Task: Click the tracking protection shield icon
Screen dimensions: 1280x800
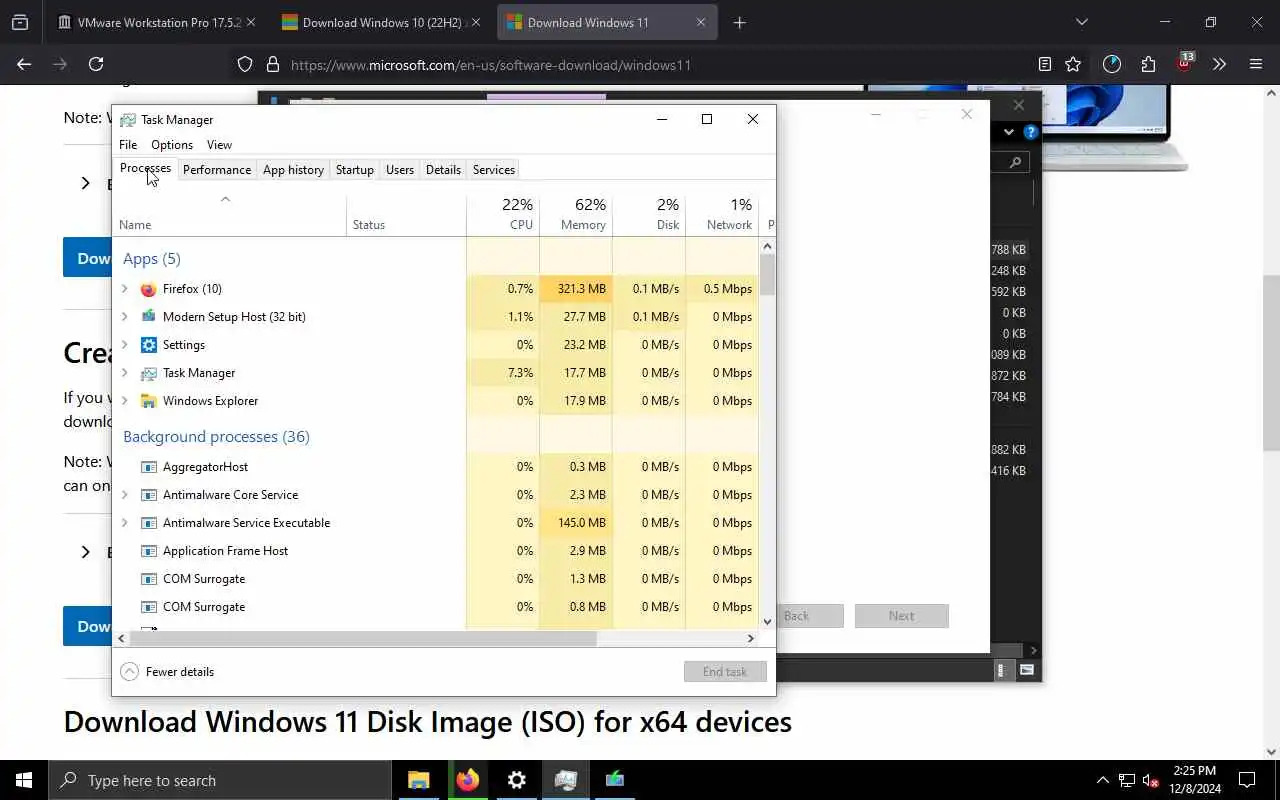Action: (x=245, y=64)
